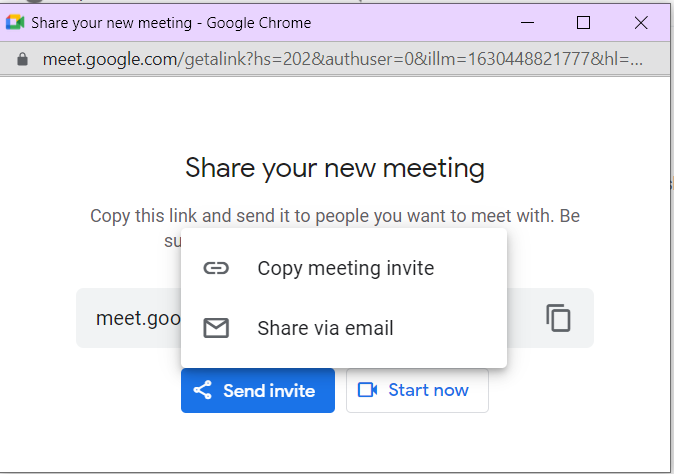Click the truncated end of the address bar URL
The image size is (674, 474).
click(630, 59)
